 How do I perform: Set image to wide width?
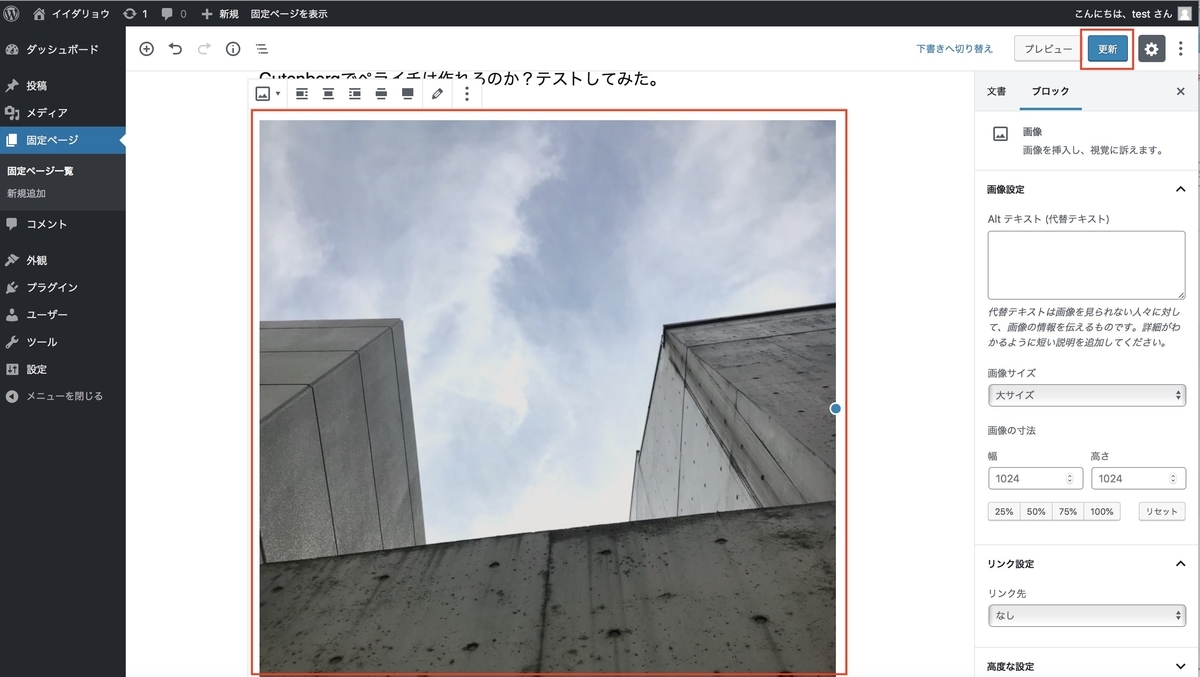coord(381,94)
